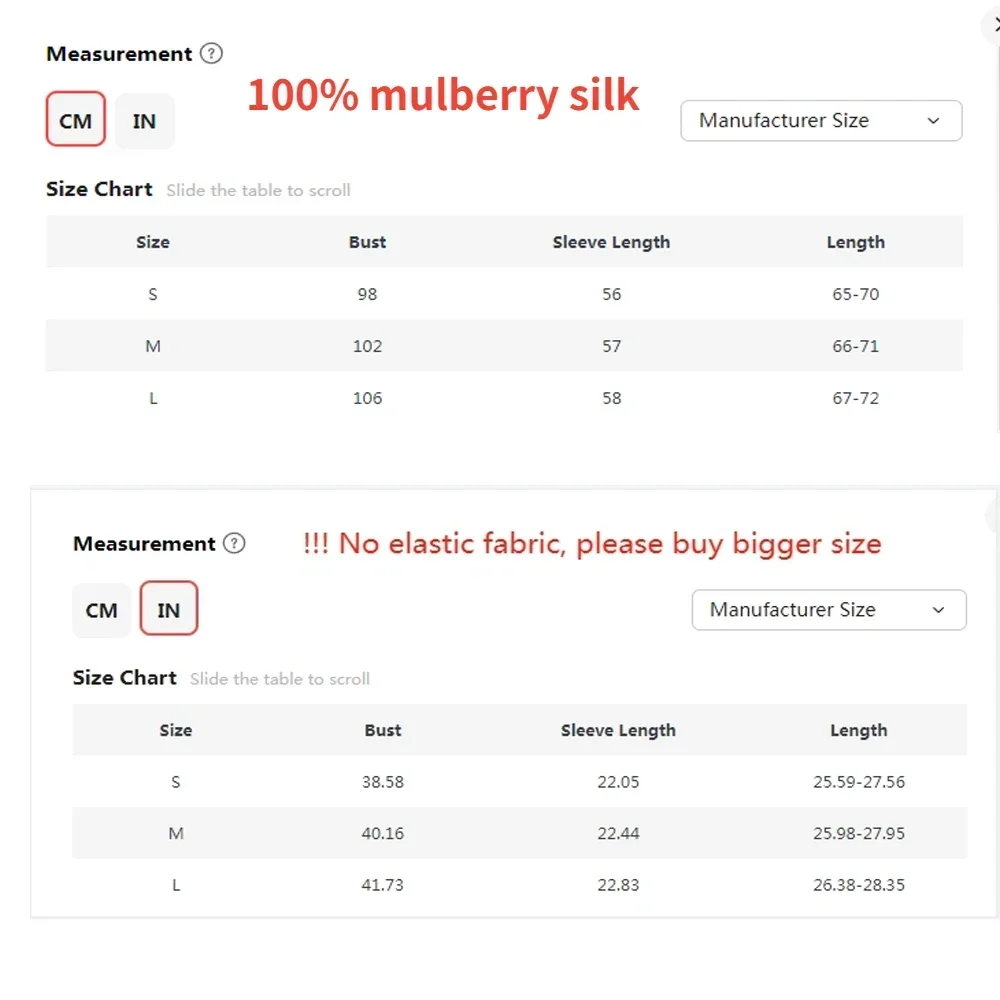Click bust value 41.73 for size L
This screenshot has width=1000, height=1000.
tap(383, 885)
